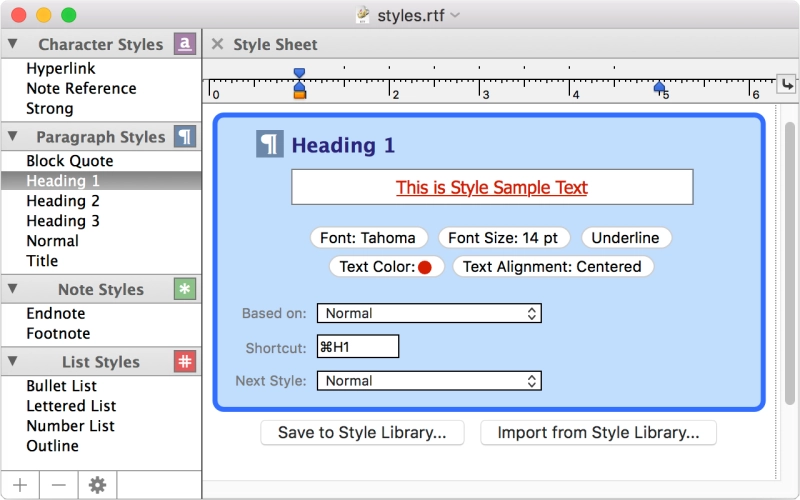Click the red Text Color swatch
The height and width of the screenshot is (500, 800).
[x=425, y=267]
